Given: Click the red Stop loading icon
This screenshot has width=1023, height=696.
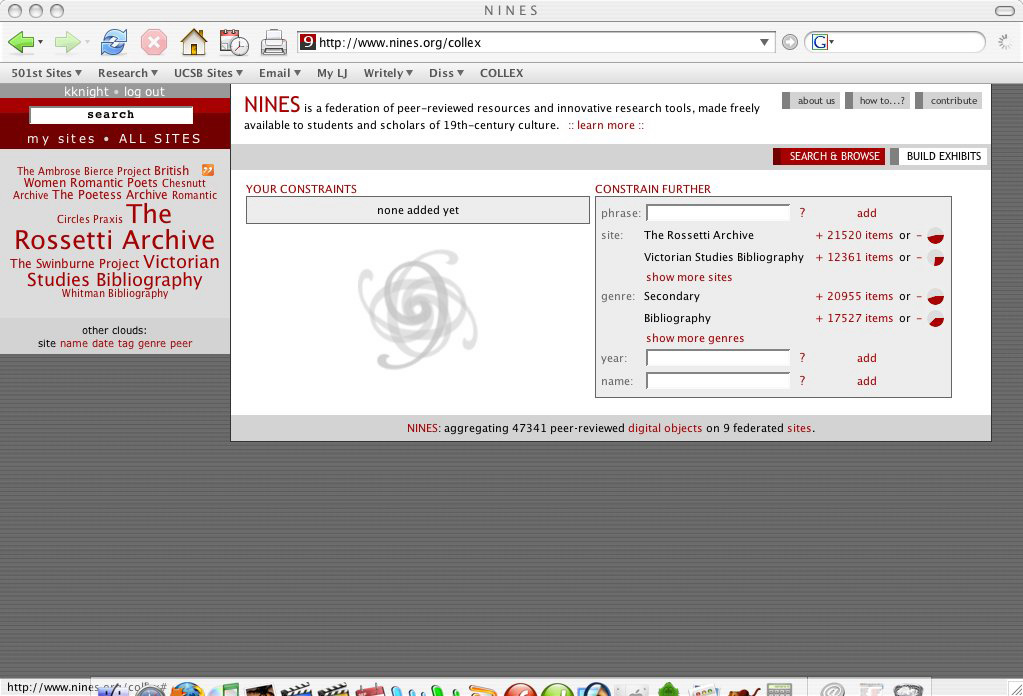Looking at the screenshot, I should (154, 42).
